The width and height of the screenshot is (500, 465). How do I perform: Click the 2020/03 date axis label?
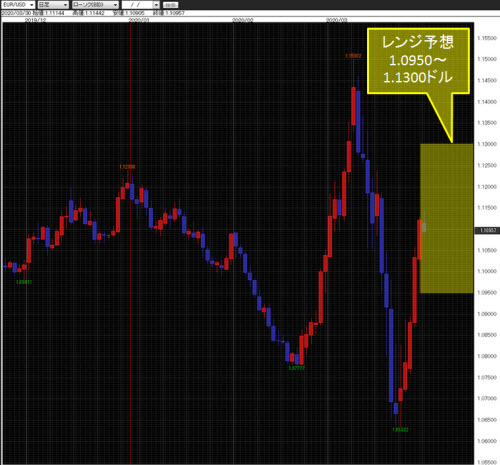pyautogui.click(x=336, y=20)
